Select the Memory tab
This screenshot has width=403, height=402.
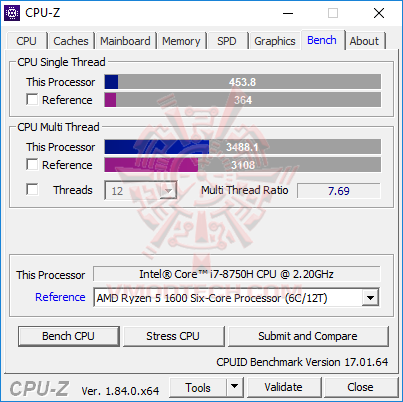coord(181,41)
